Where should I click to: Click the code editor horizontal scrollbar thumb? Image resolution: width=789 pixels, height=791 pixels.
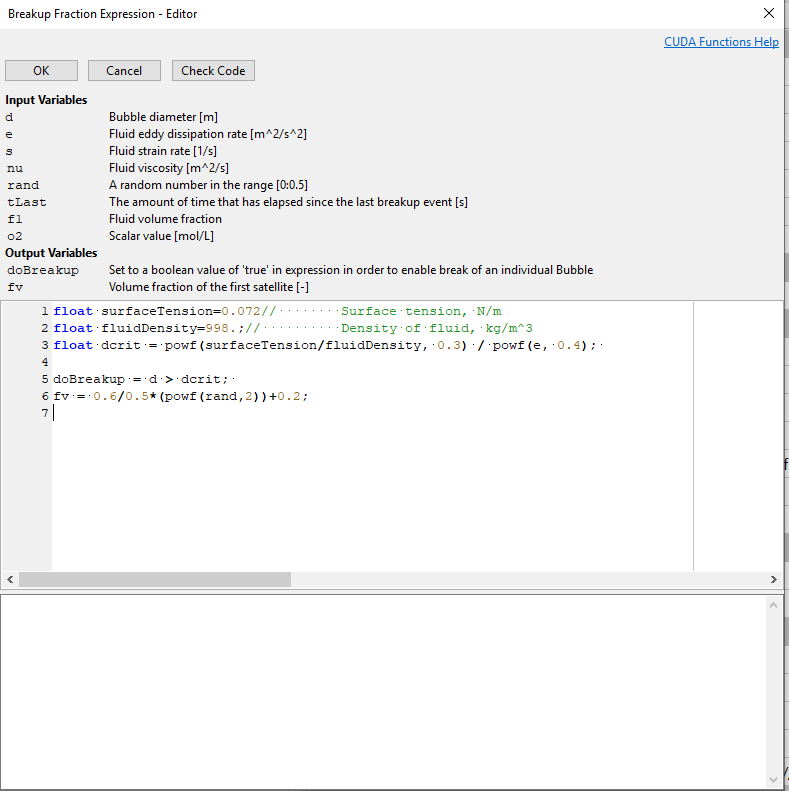click(155, 580)
